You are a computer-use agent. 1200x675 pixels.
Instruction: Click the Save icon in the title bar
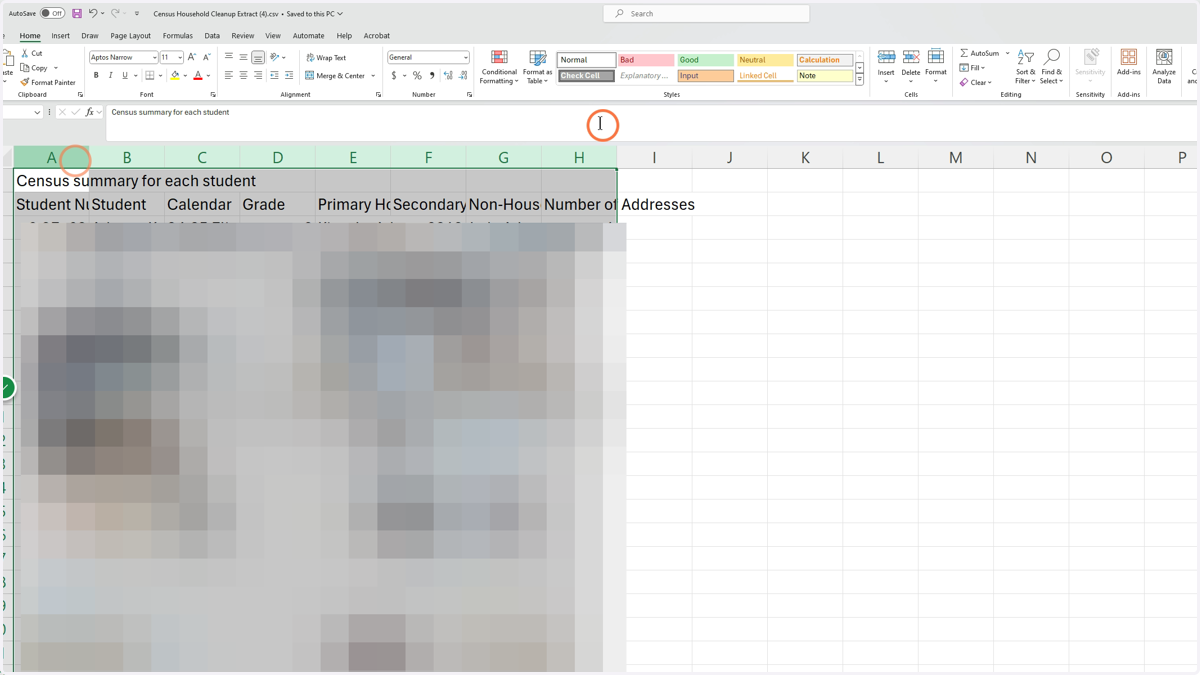(x=77, y=14)
